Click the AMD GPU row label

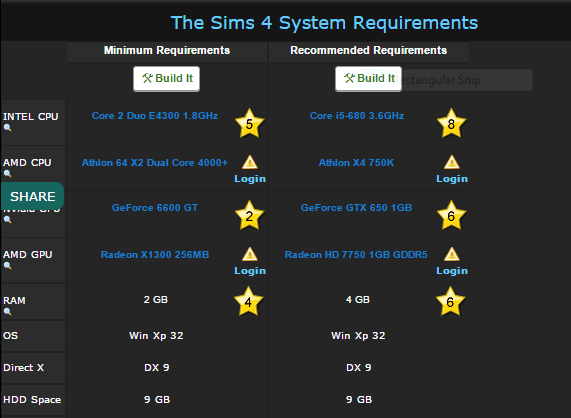coord(28,255)
